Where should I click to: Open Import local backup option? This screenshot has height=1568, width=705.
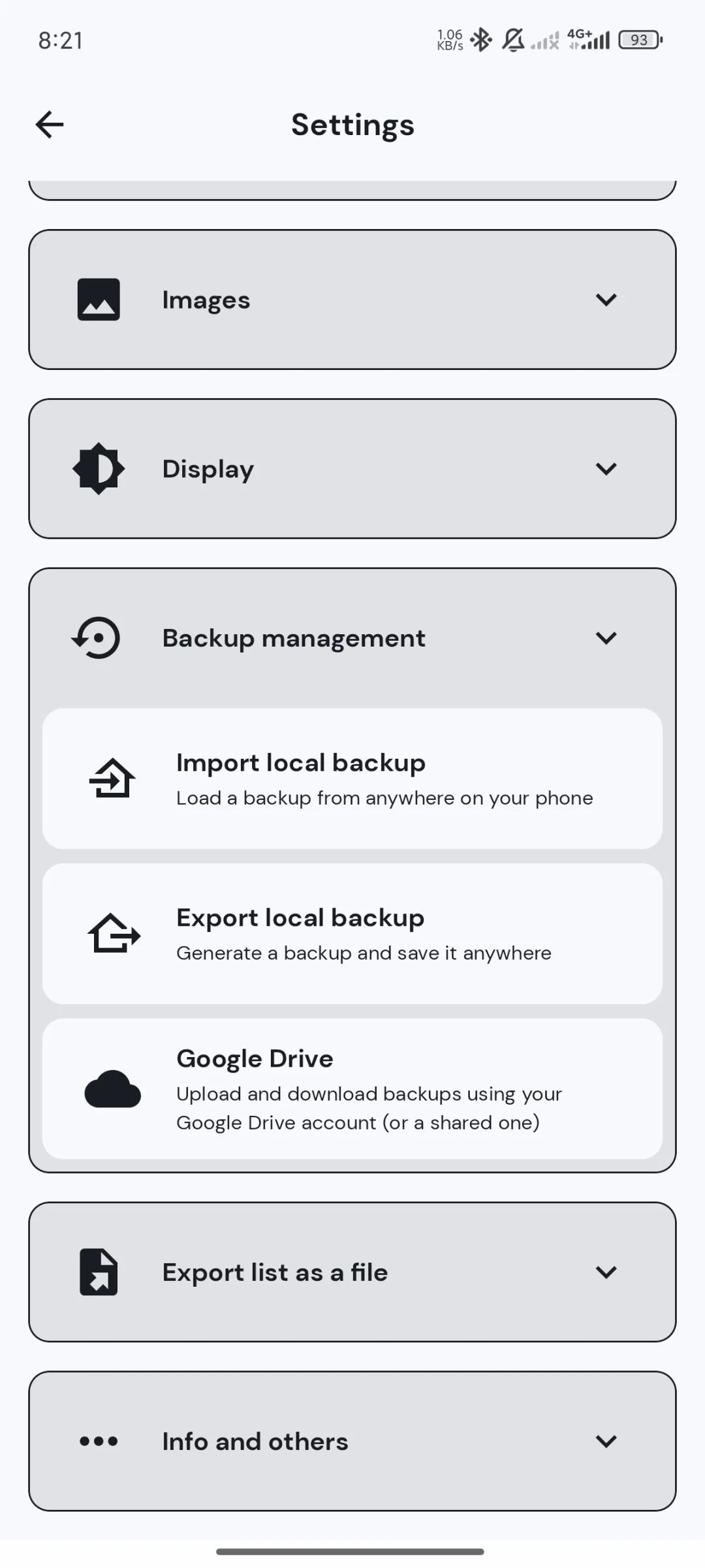[x=352, y=778]
